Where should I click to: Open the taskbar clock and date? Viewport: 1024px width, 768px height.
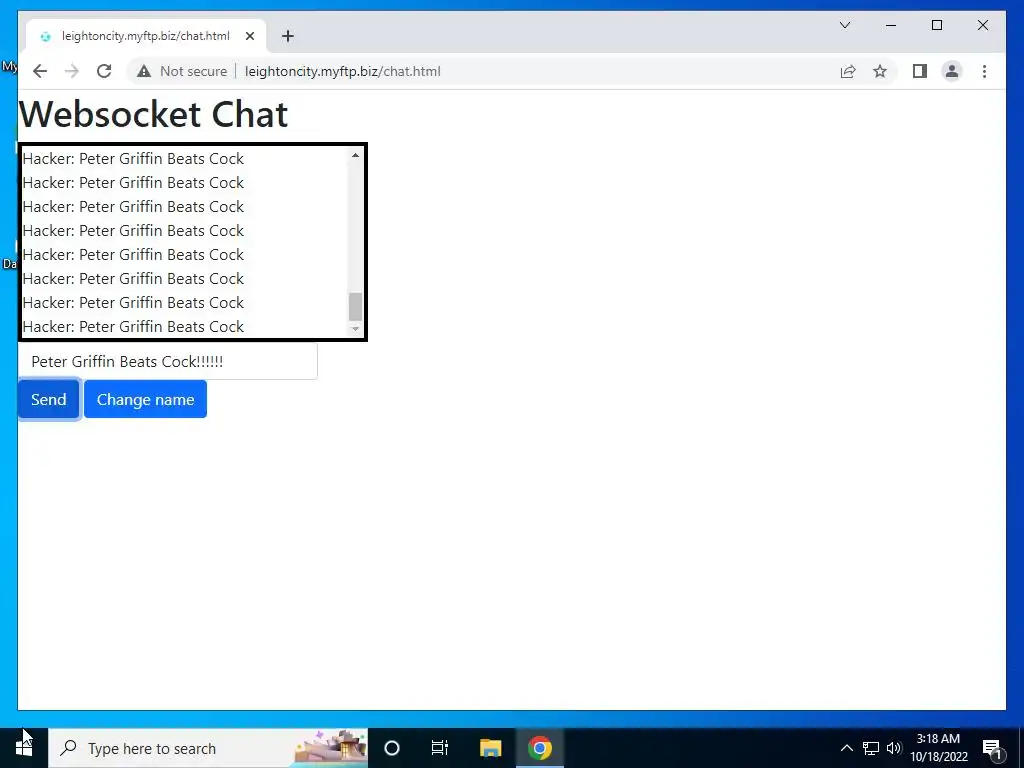click(x=938, y=748)
